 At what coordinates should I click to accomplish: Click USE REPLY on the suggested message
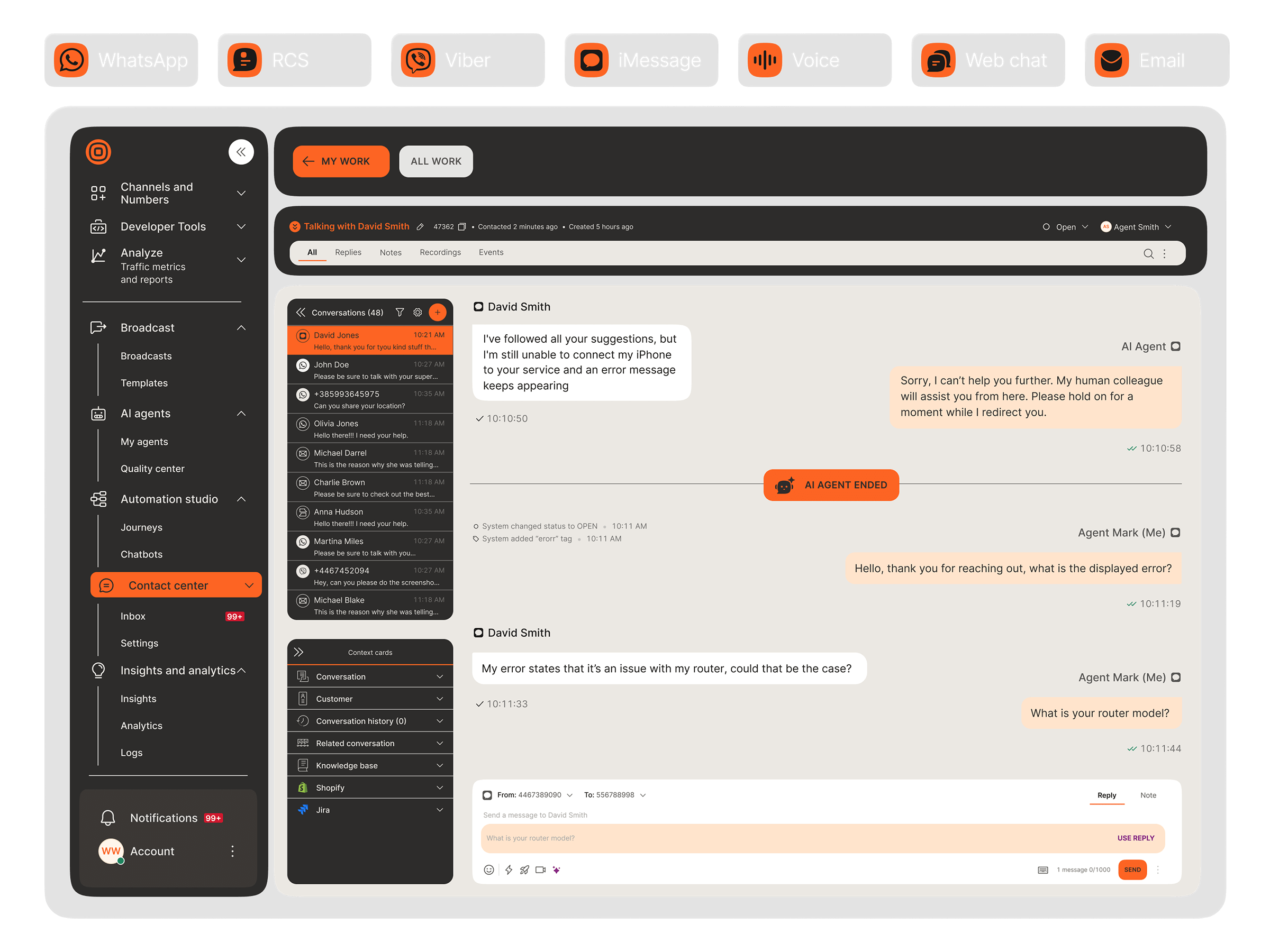click(1135, 838)
